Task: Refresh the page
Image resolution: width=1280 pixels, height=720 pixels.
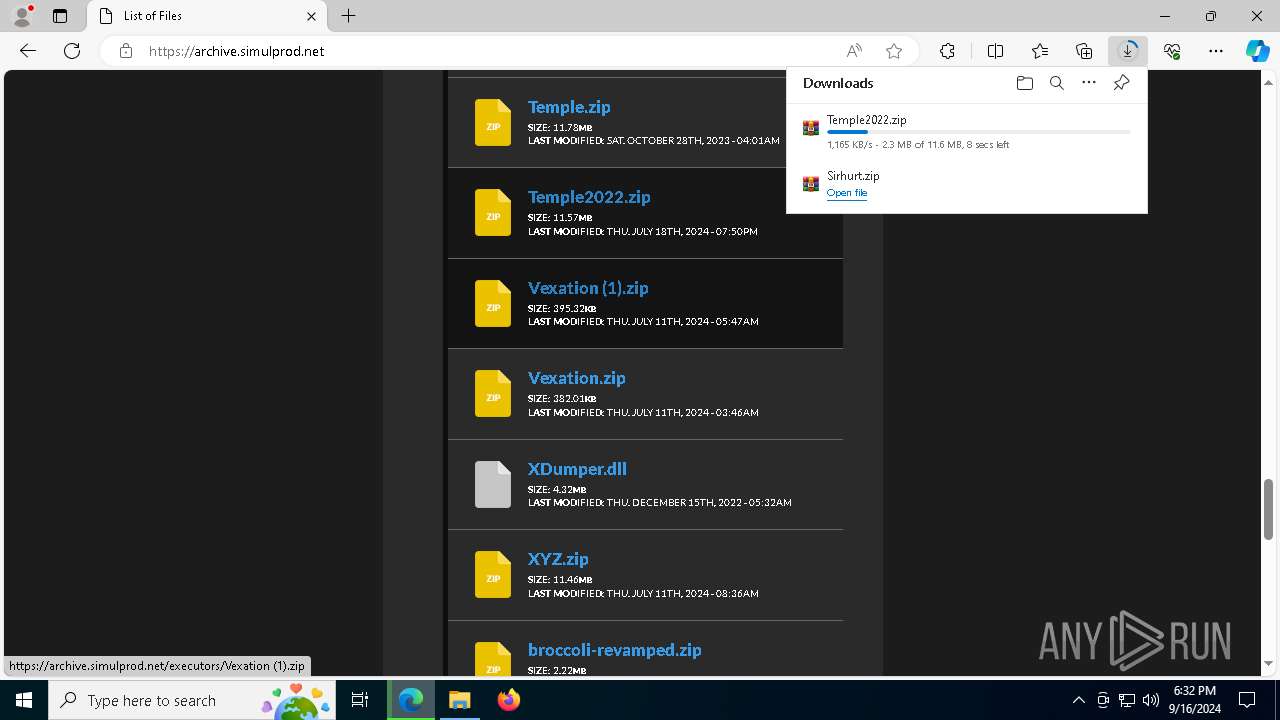Action: [x=72, y=51]
